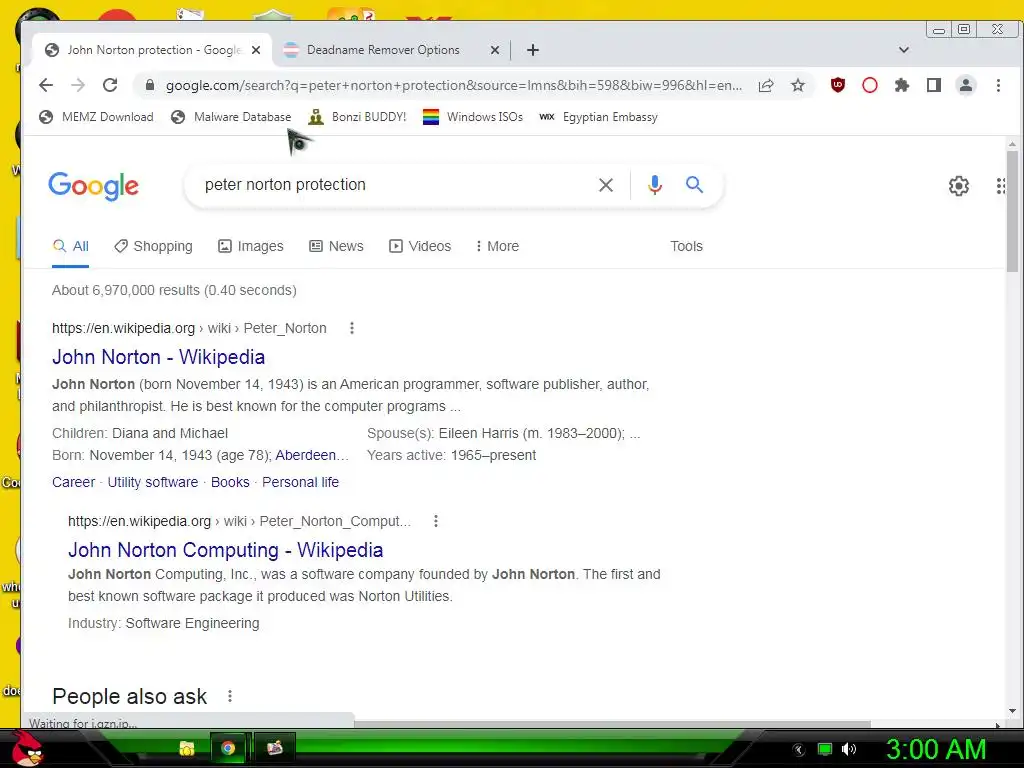The height and width of the screenshot is (768, 1024).
Task: Close the John Norton protection tab
Action: 256,50
